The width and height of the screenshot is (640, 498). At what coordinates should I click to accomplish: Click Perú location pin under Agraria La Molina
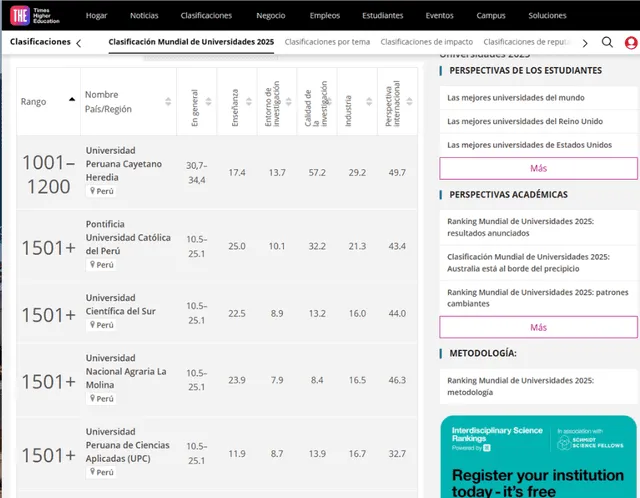pyautogui.click(x=101, y=399)
